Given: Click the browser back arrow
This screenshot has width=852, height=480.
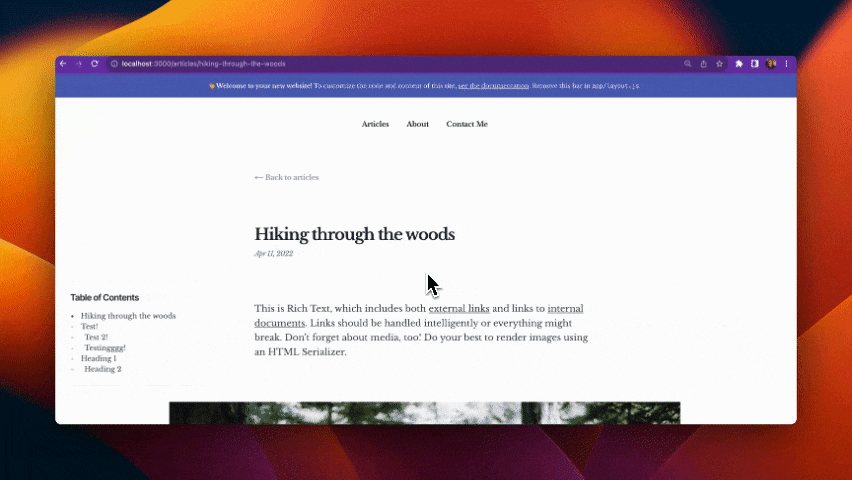Looking at the screenshot, I should (x=63, y=64).
